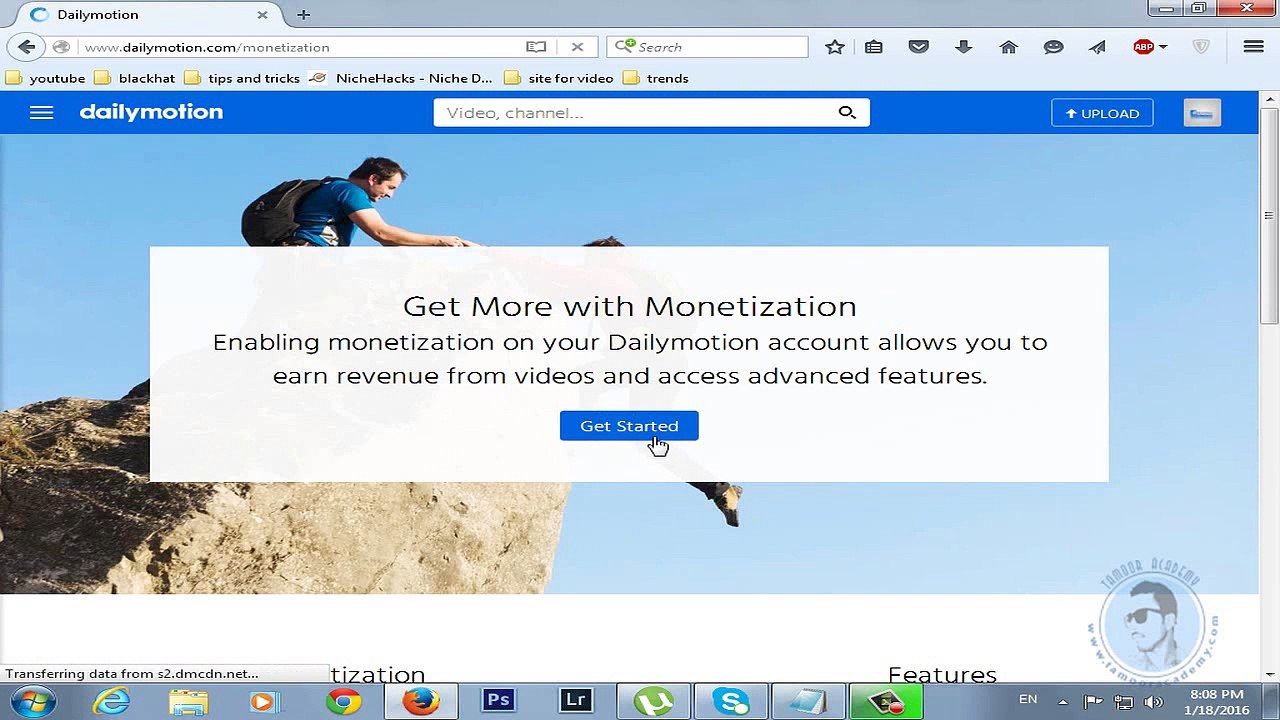Open the volume speaker tray icon

point(1153,702)
